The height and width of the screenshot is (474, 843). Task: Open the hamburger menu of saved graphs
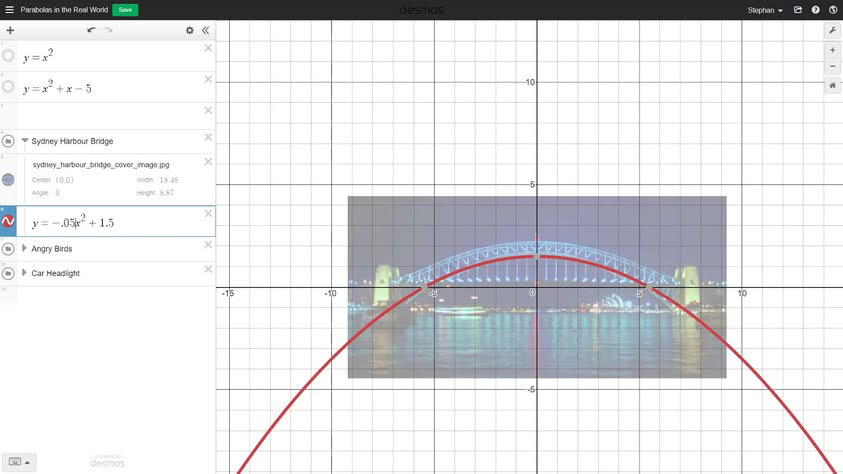(x=9, y=10)
